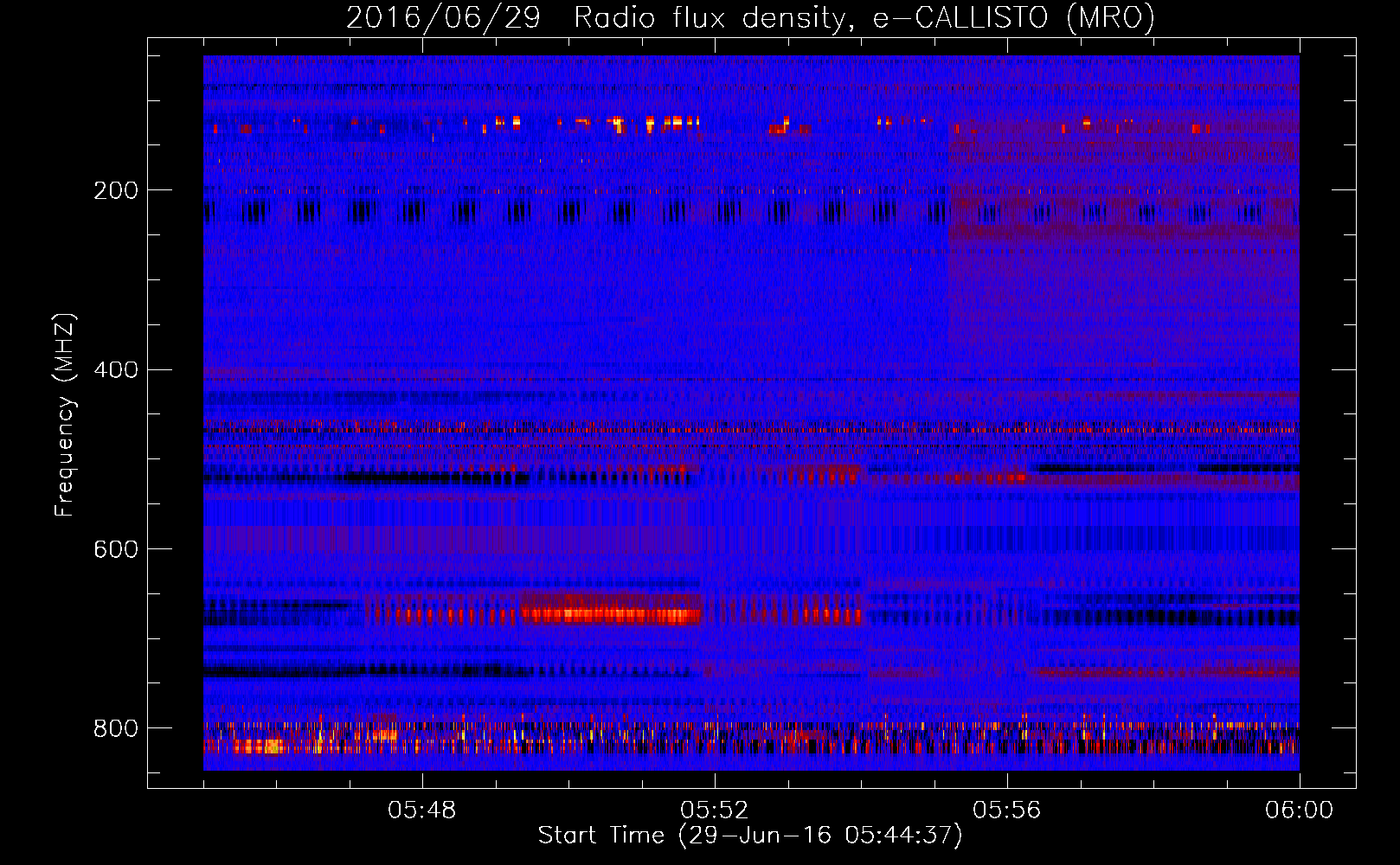Click the bright red burst near 670 MHz

610,615
